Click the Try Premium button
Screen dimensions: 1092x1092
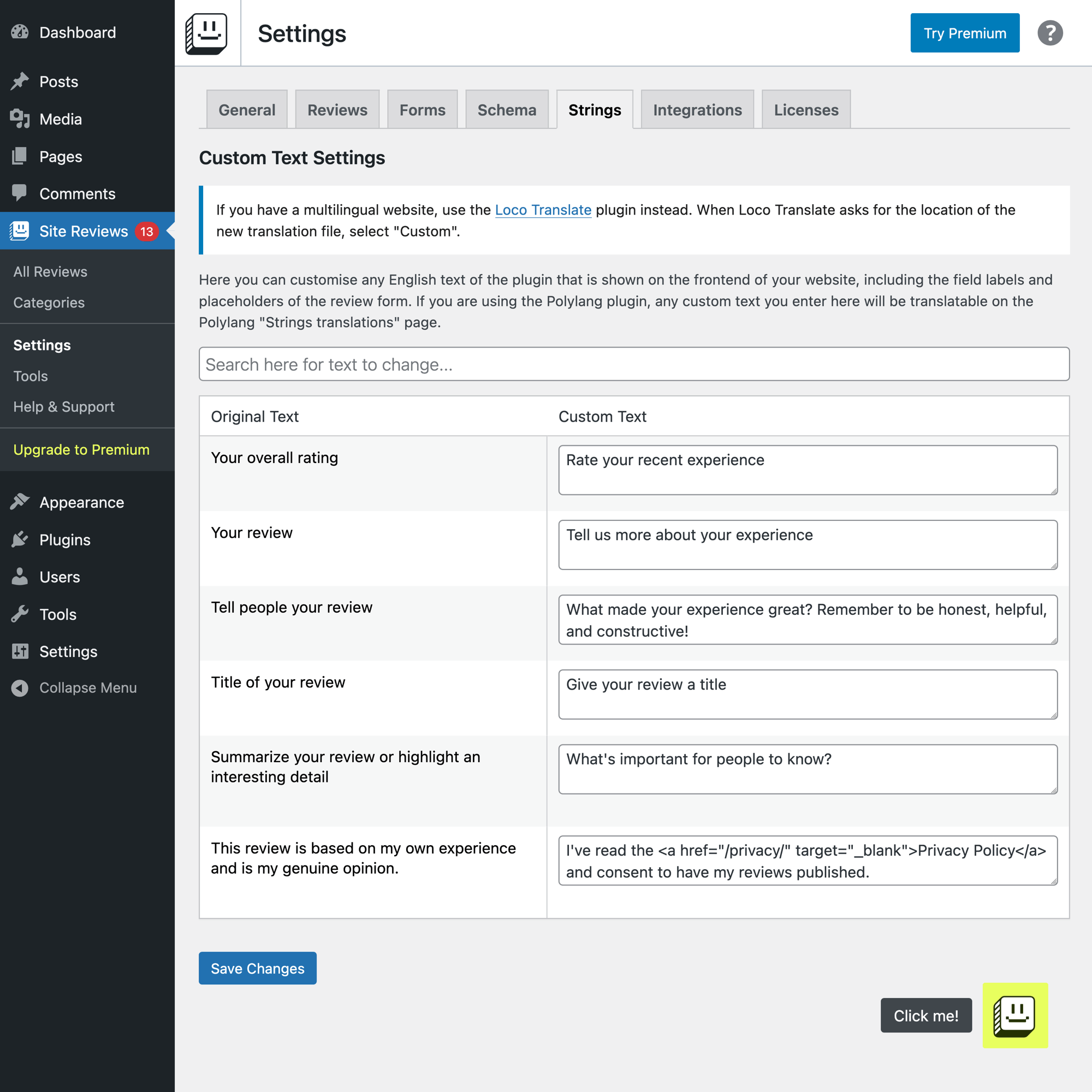(964, 33)
